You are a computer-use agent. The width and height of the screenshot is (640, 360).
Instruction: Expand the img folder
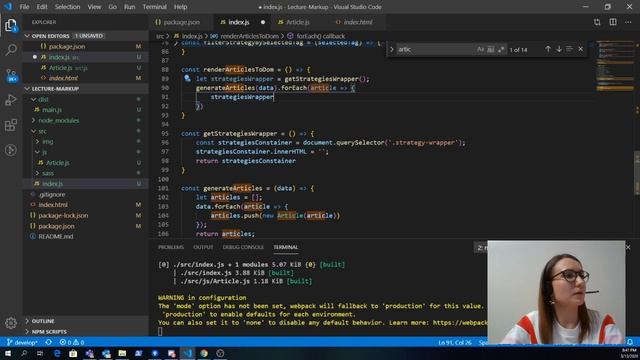point(86,142)
